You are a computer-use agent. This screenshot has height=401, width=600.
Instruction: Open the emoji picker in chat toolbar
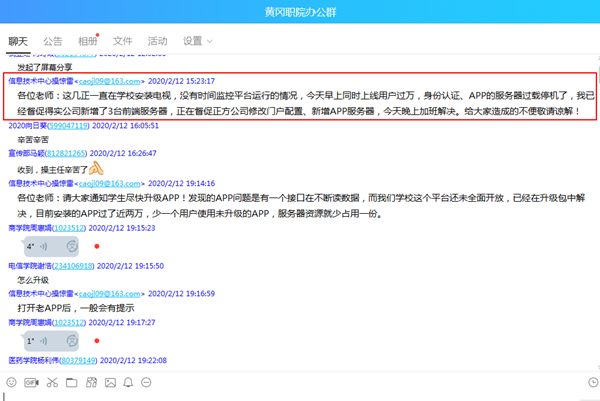point(11,382)
